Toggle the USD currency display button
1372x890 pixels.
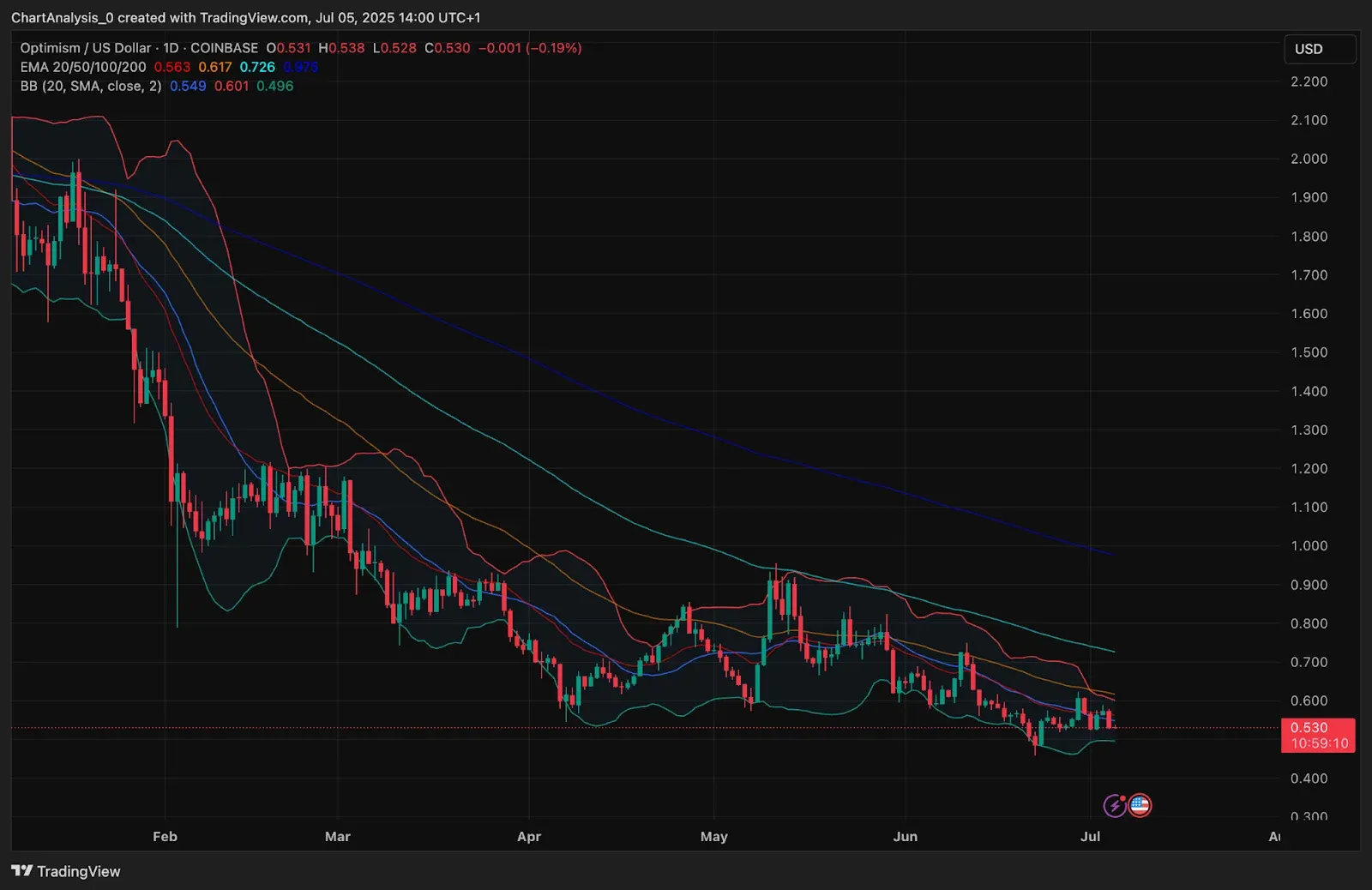coord(1320,50)
